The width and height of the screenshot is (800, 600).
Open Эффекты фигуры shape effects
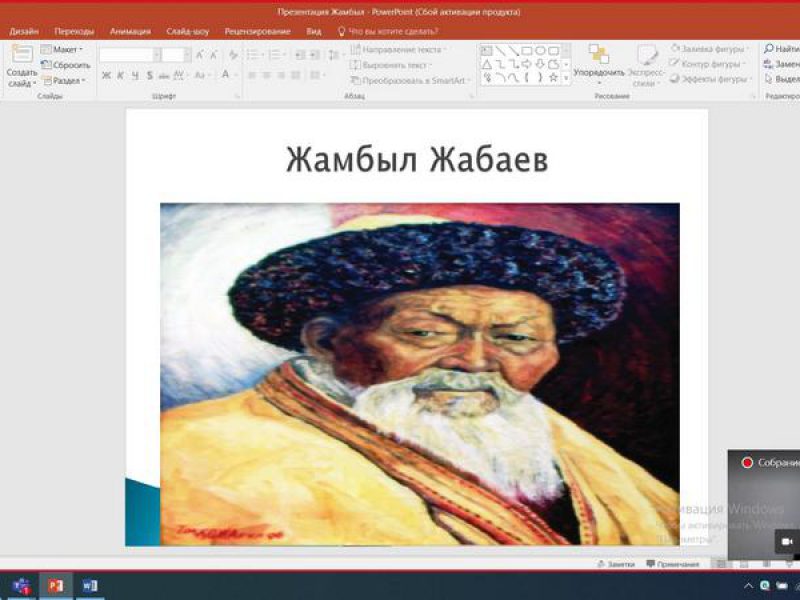(710, 79)
